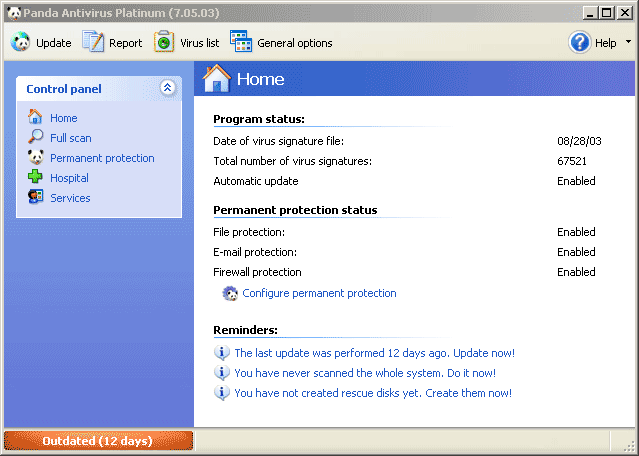
Task: Click the Outdated (12 days) status bar
Action: tap(98, 441)
